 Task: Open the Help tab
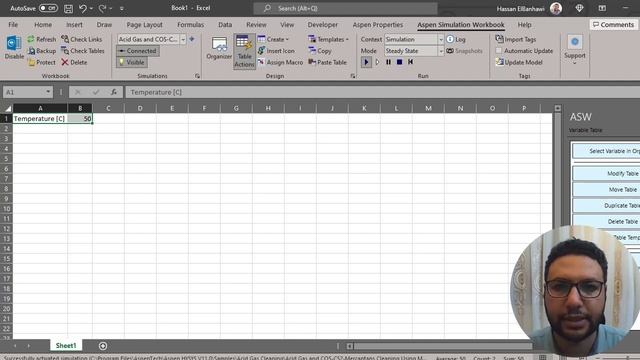(524, 24)
